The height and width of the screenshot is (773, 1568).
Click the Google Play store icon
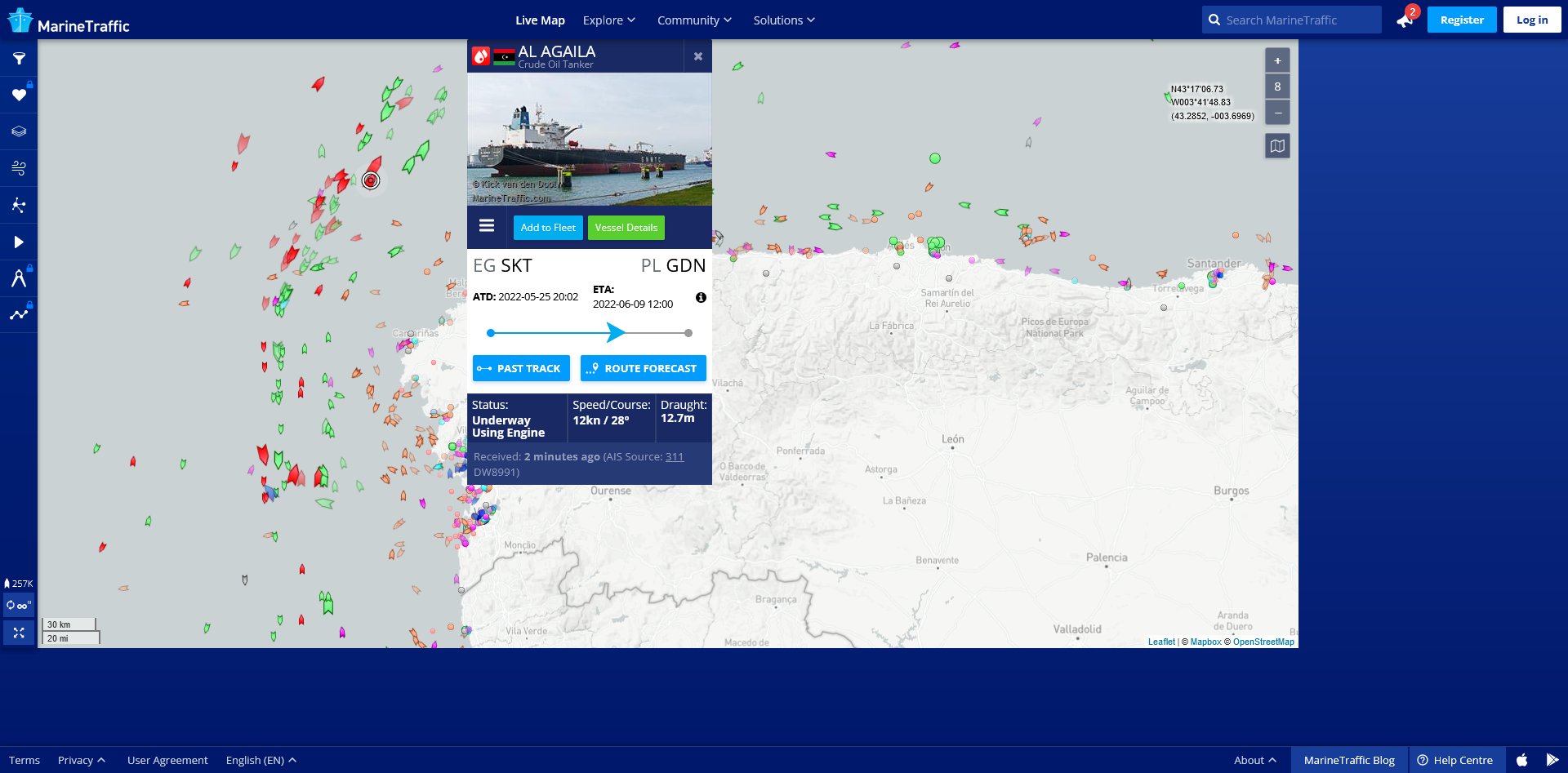click(1552, 760)
